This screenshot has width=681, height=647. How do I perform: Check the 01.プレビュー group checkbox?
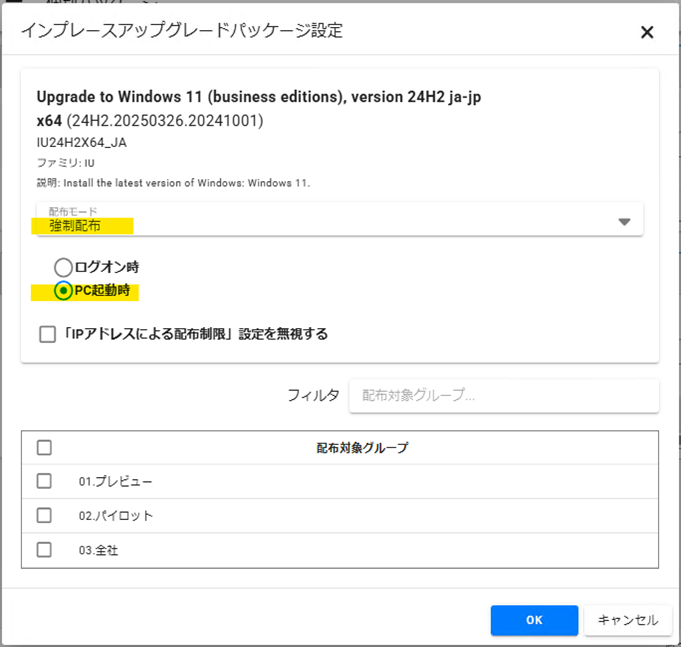coord(44,481)
